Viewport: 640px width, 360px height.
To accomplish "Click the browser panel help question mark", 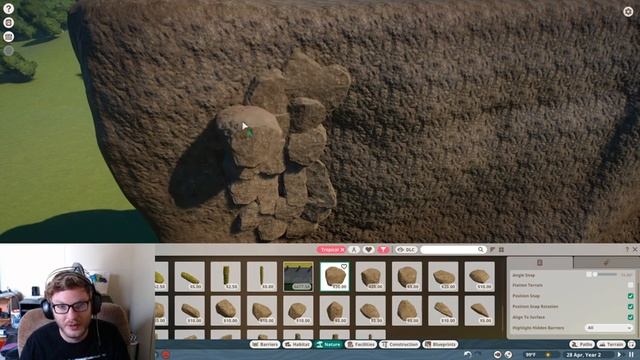I will [627, 249].
